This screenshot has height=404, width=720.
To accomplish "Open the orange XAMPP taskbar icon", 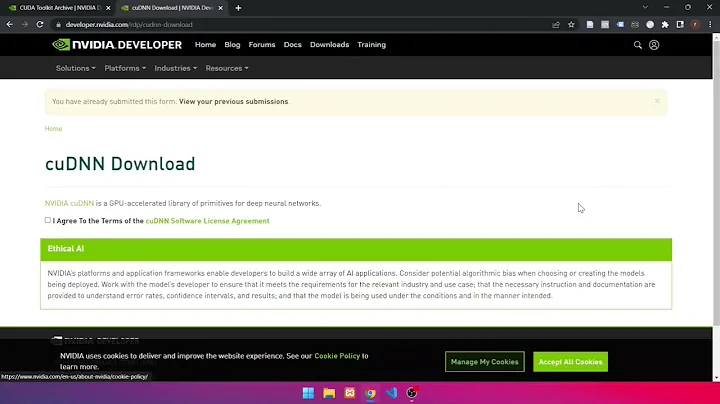I will point(350,393).
